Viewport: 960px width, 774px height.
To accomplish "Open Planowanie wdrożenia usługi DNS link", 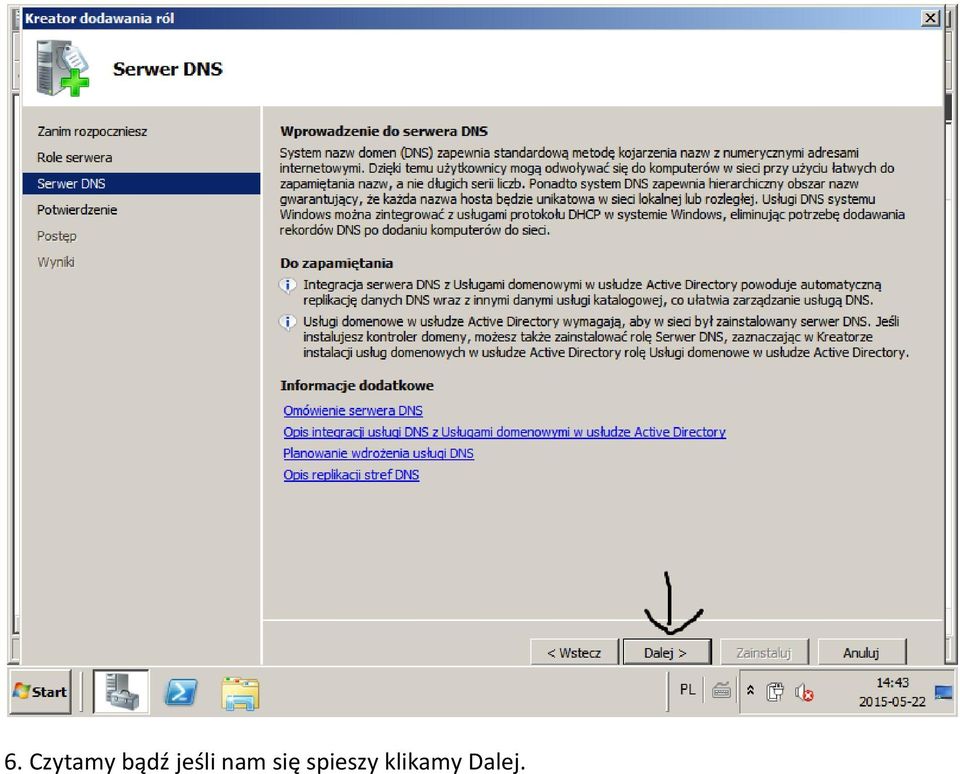I will 378,454.
